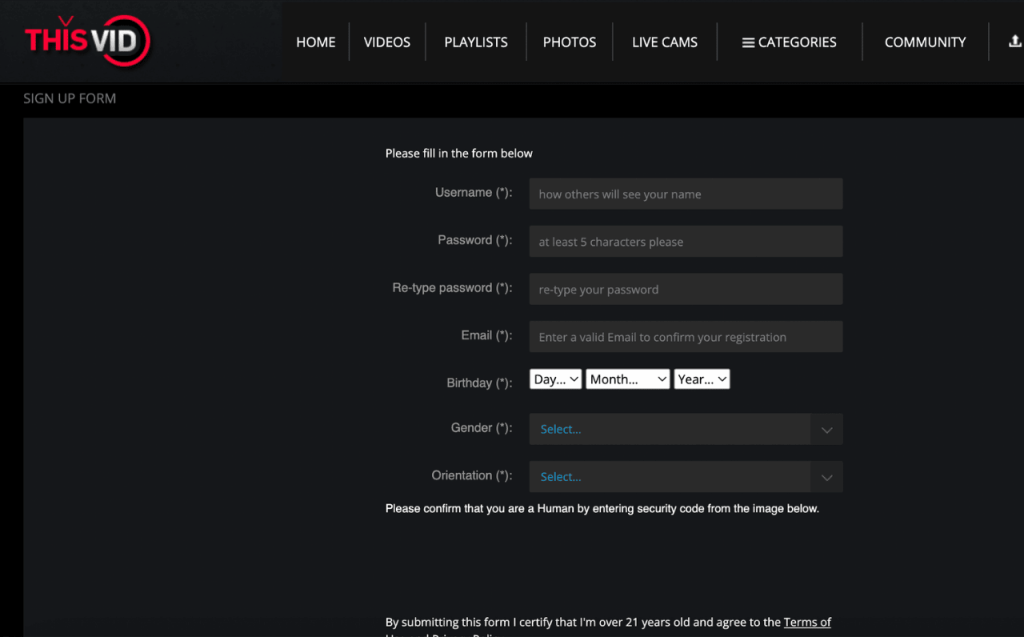The image size is (1024, 637).
Task: Click into the Username input field
Action: (x=685, y=194)
